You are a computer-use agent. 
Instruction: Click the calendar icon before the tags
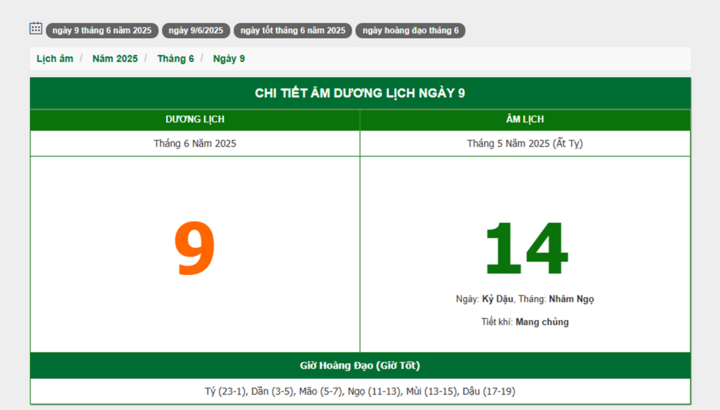(x=36, y=29)
